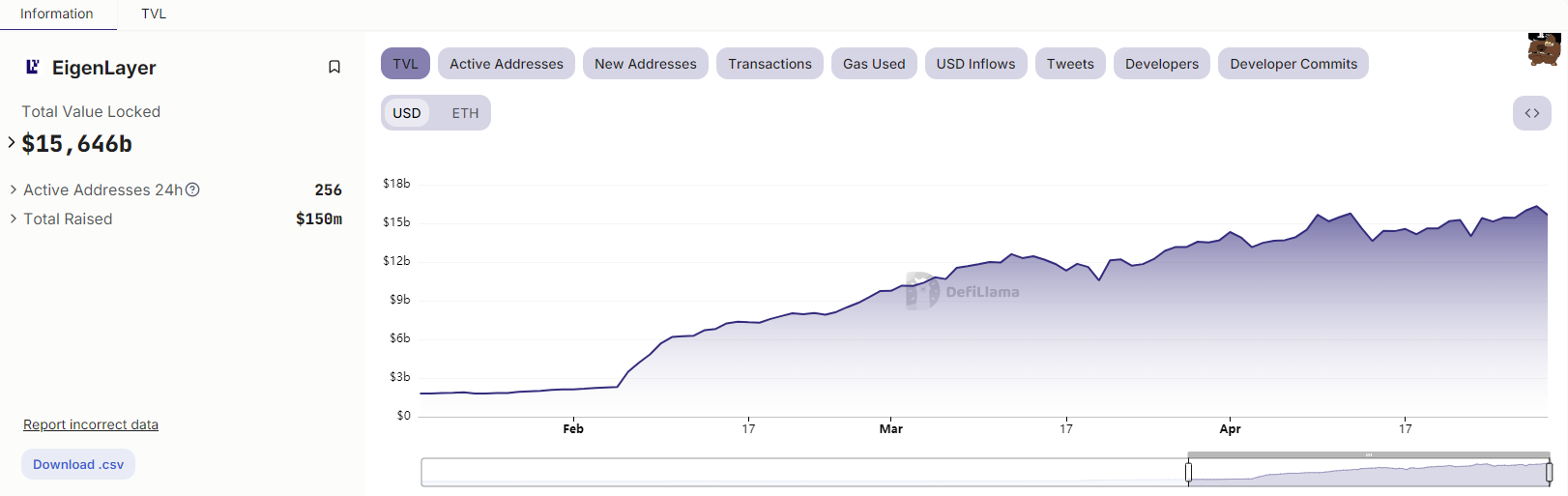Viewport: 1568px width, 496px height.
Task: Expand the Active Addresses 24h row
Action: click(14, 190)
